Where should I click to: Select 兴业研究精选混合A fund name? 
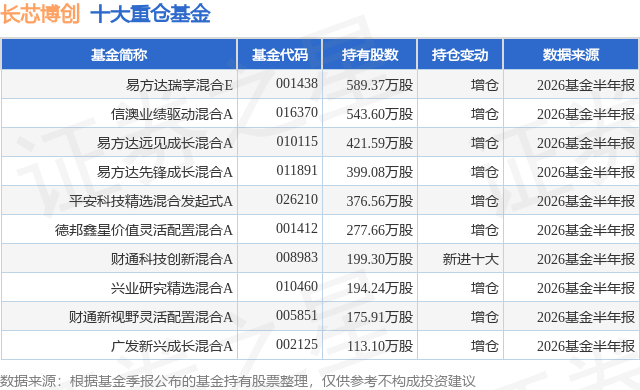click(x=172, y=288)
